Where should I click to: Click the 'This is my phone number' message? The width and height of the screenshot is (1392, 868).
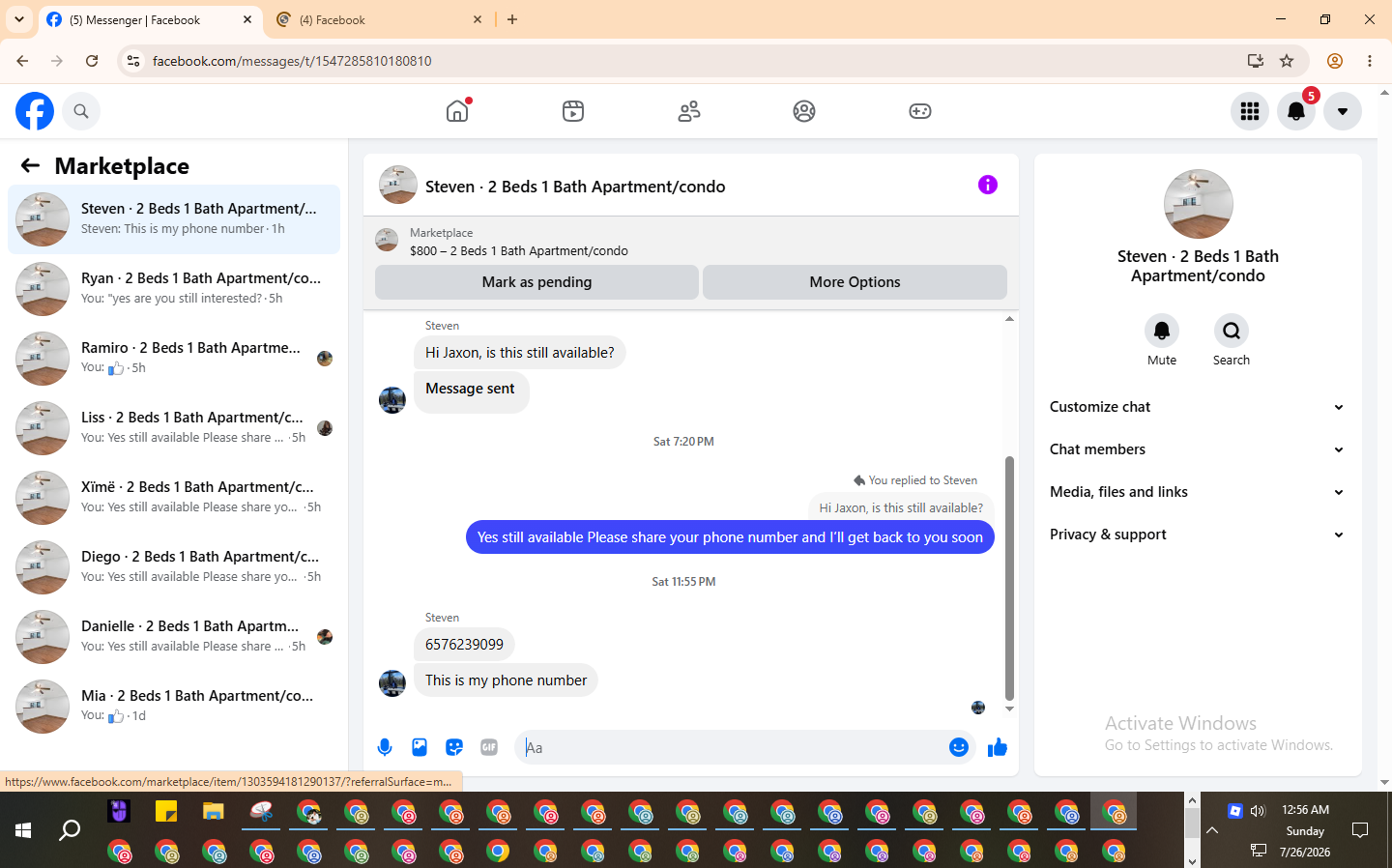click(x=506, y=680)
